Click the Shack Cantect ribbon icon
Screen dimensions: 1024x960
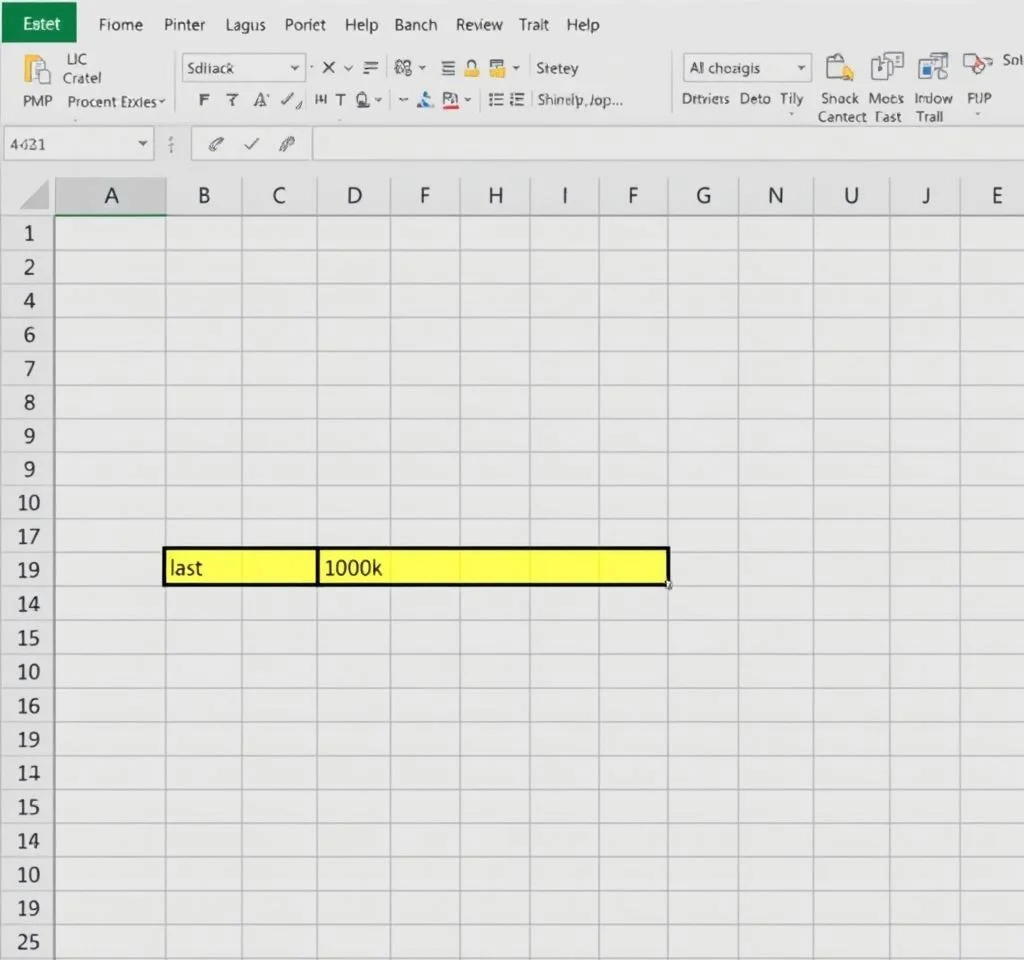(x=839, y=68)
